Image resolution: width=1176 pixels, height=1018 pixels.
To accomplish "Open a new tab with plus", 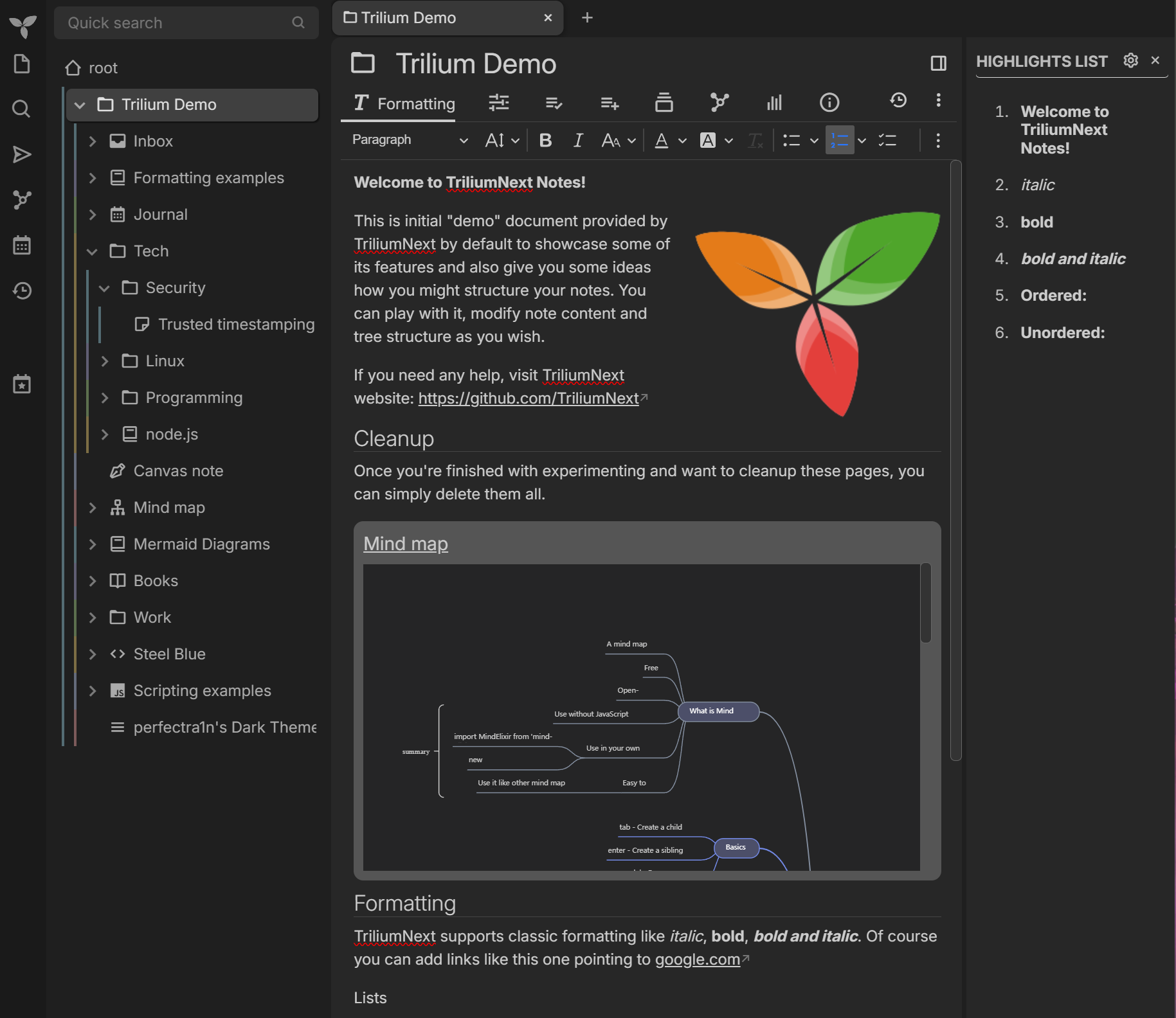I will click(587, 18).
